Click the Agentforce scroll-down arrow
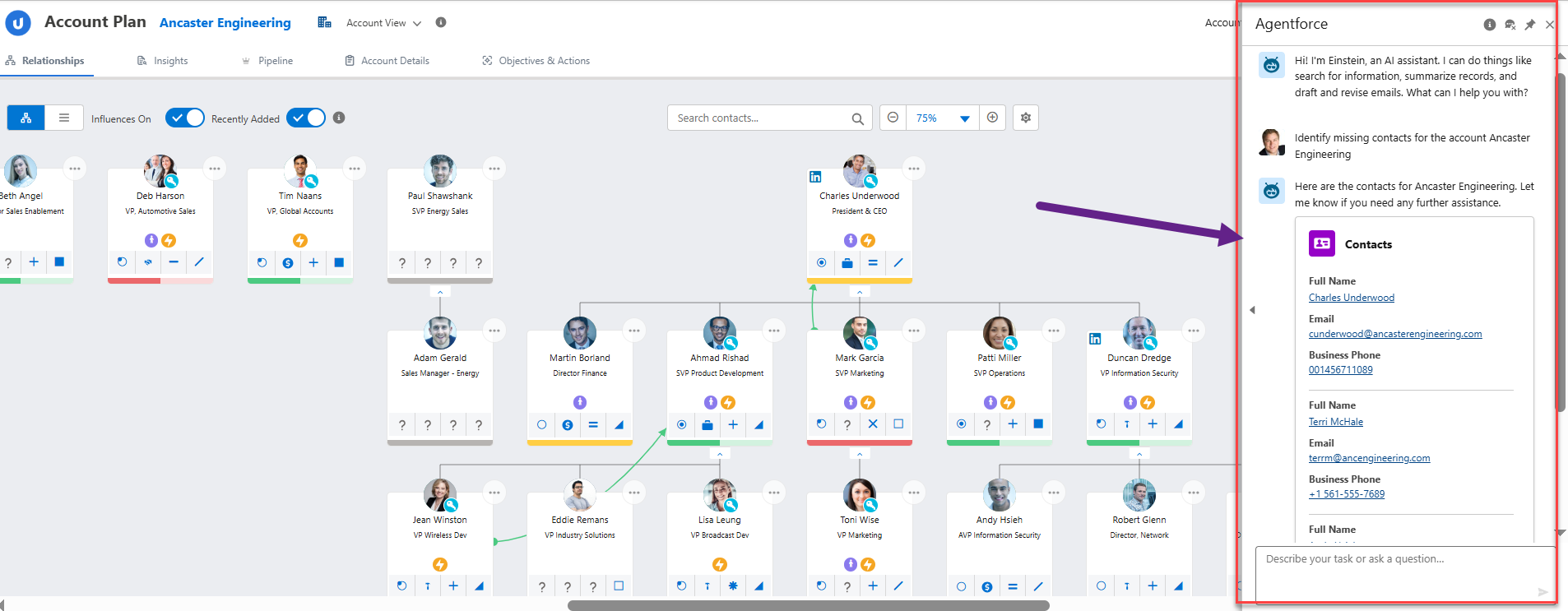This screenshot has height=611, width=1568. click(1560, 534)
